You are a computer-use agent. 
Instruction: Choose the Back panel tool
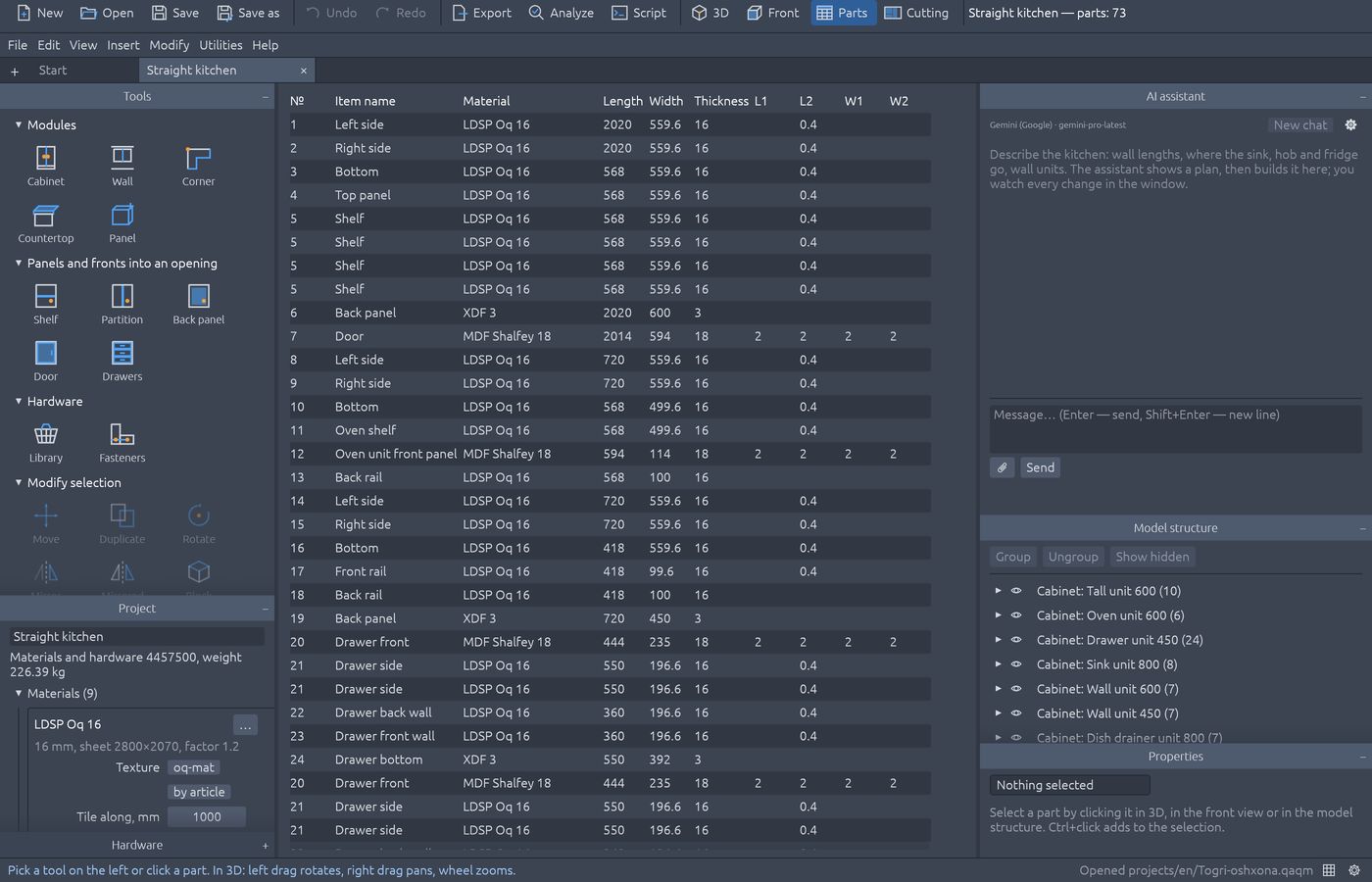[x=198, y=304]
